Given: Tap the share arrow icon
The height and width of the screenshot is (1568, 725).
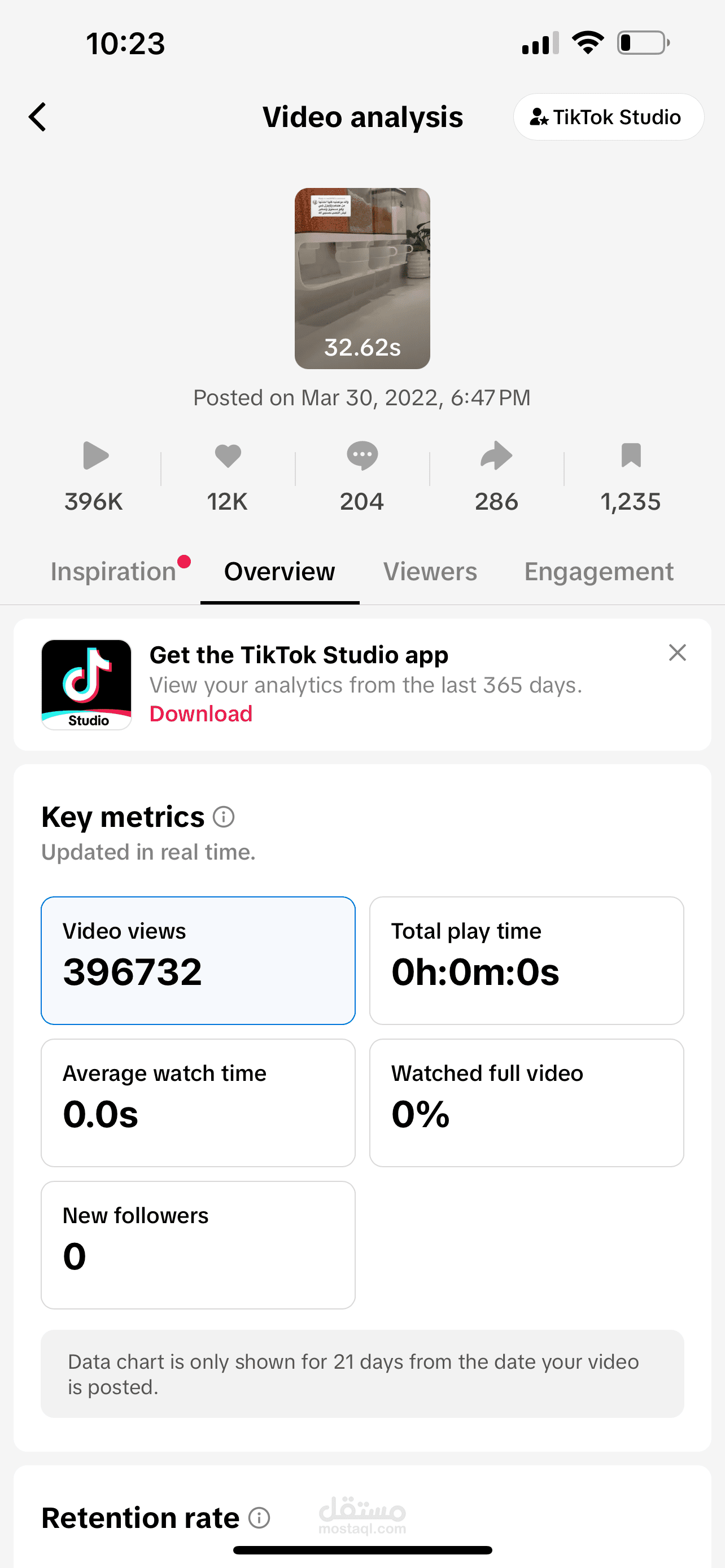Looking at the screenshot, I should click(x=496, y=456).
